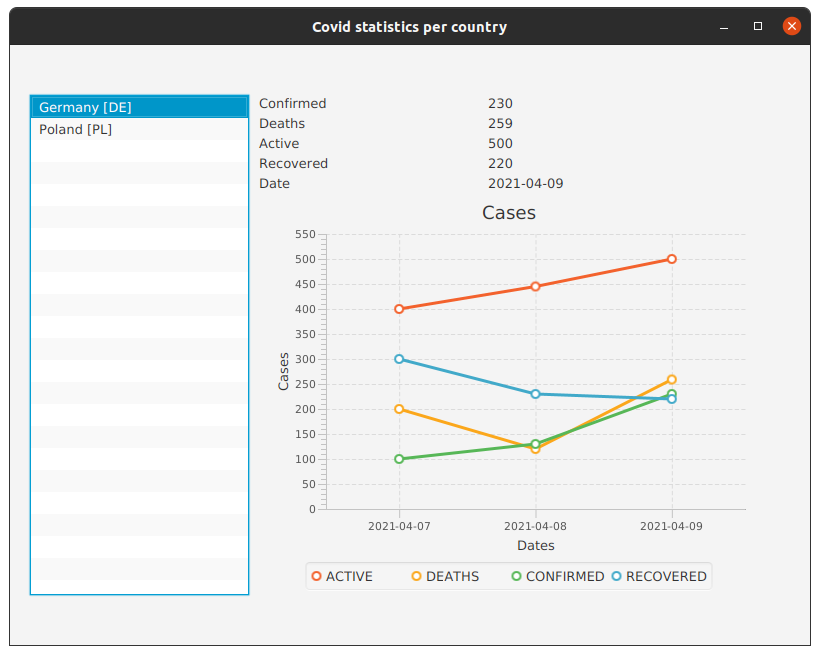Click the Date value 2021-04-09
This screenshot has width=820, height=655.
[x=526, y=183]
